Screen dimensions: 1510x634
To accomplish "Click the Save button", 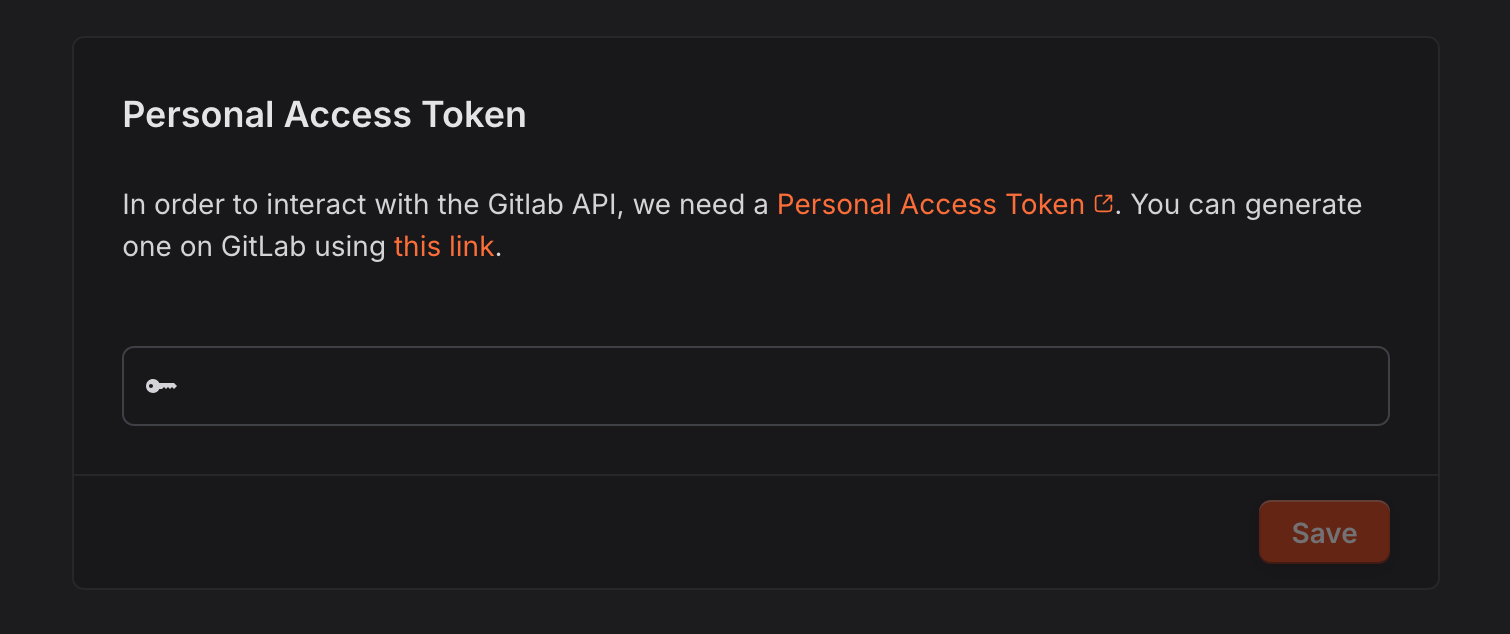I will click(1324, 531).
